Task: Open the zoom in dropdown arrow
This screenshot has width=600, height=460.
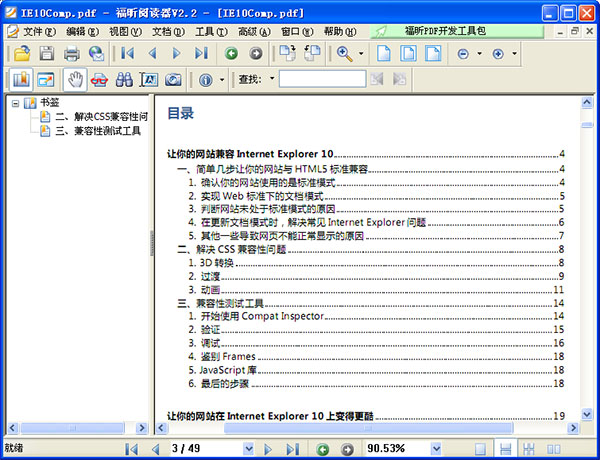Action: pos(515,54)
